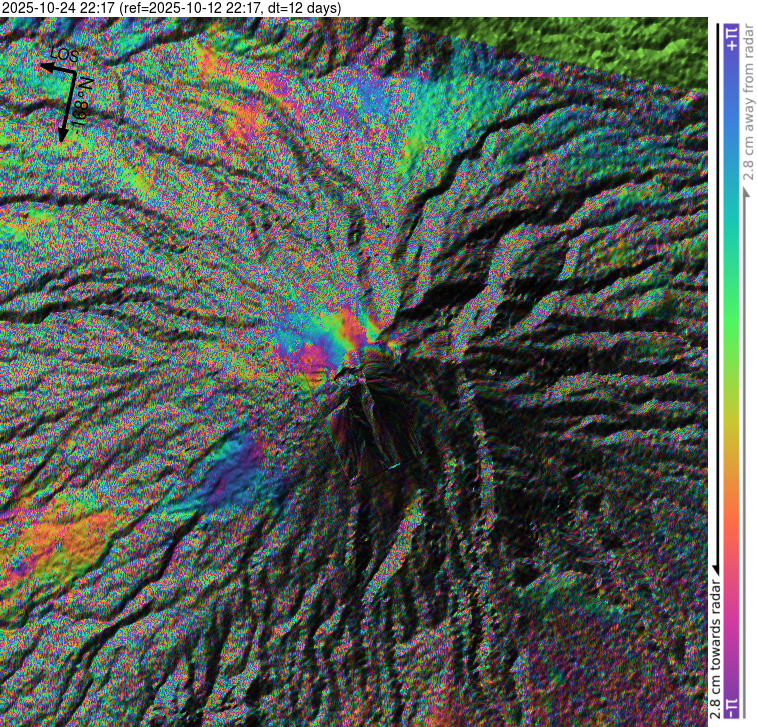Viewport: 757px width, 727px height.
Task: Click the -π label below the colorbar
Action: 731,707
